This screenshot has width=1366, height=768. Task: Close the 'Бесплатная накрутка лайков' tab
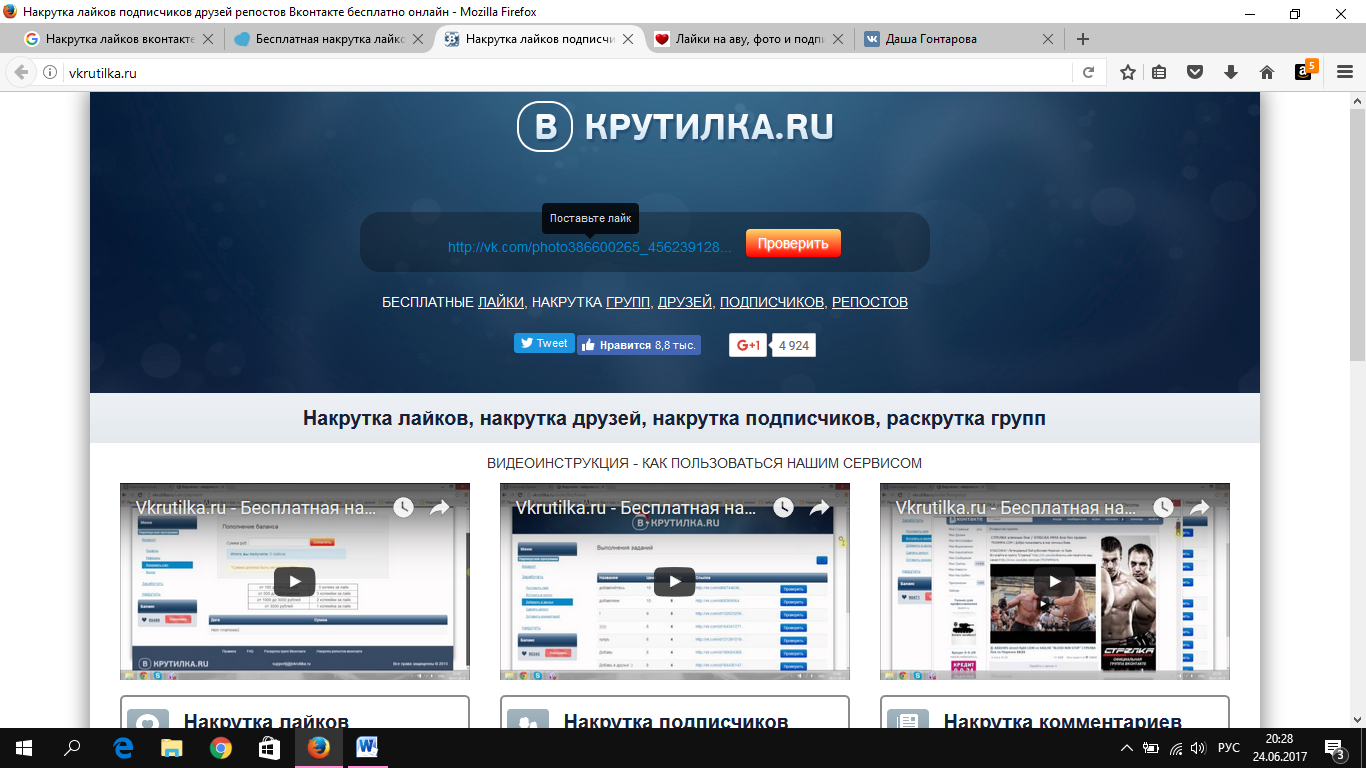pos(417,39)
